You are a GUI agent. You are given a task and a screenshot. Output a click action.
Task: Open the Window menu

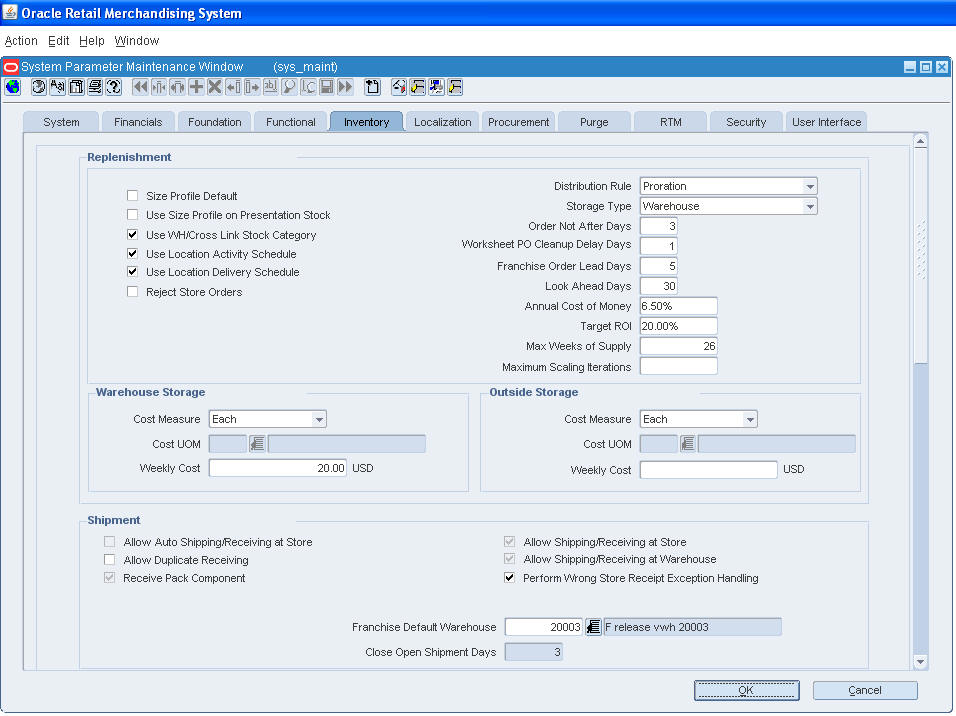137,41
